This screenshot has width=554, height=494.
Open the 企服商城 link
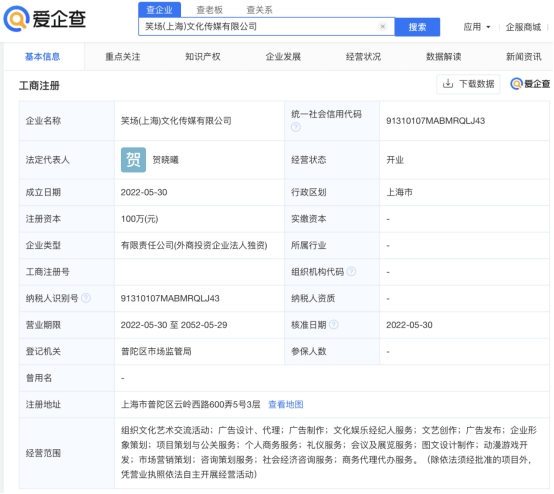click(x=523, y=27)
